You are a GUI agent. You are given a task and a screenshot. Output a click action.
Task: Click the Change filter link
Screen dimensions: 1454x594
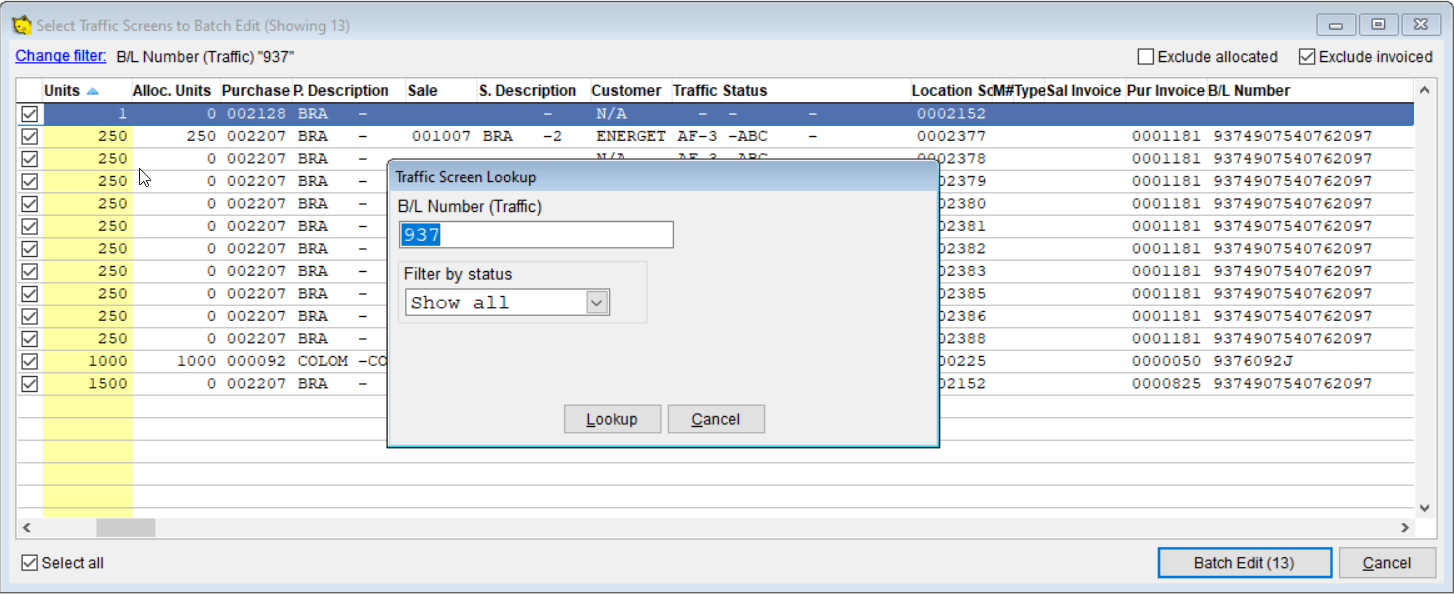pos(60,56)
